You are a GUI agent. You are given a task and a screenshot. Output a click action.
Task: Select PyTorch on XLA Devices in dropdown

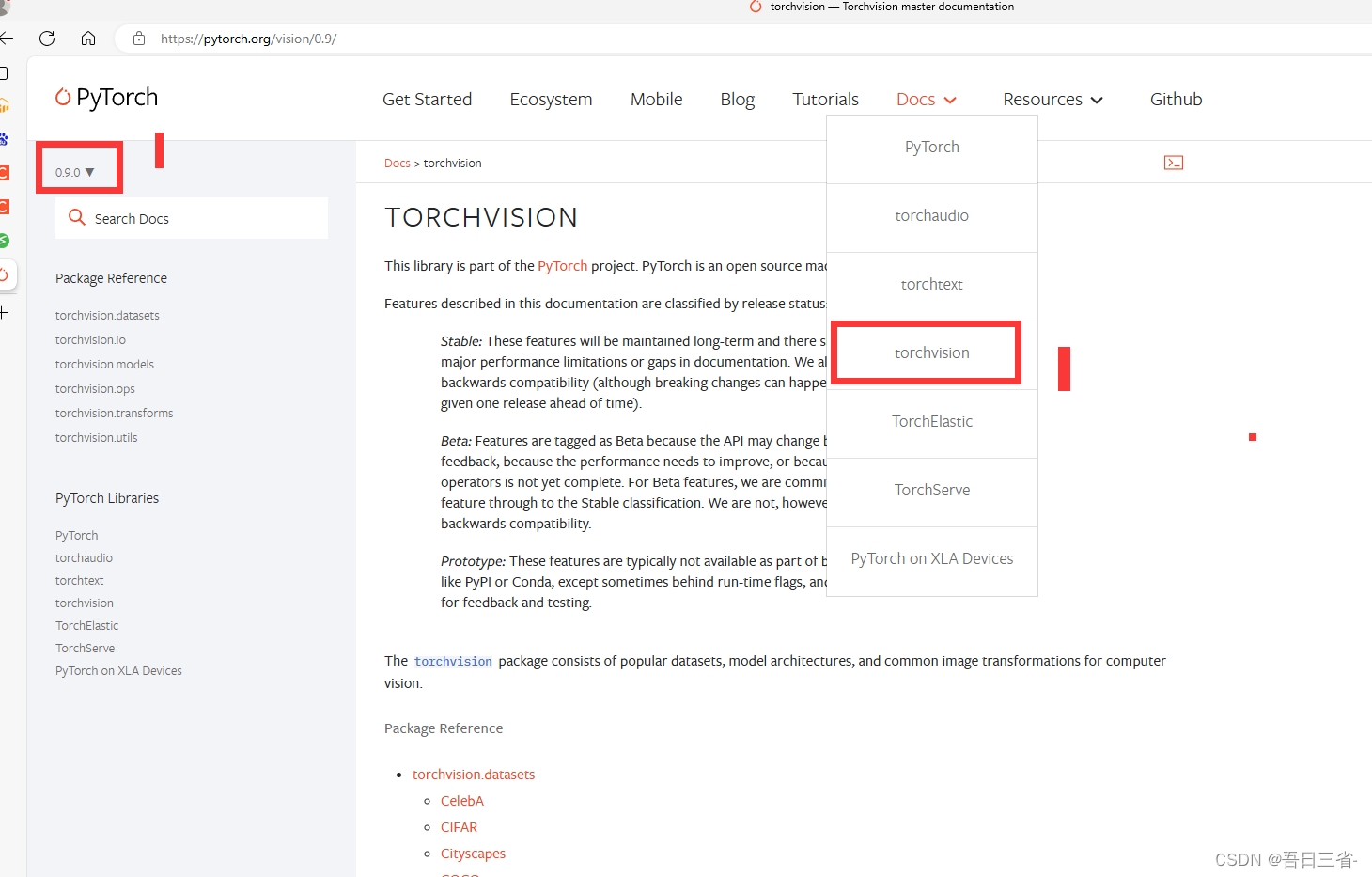click(x=932, y=559)
